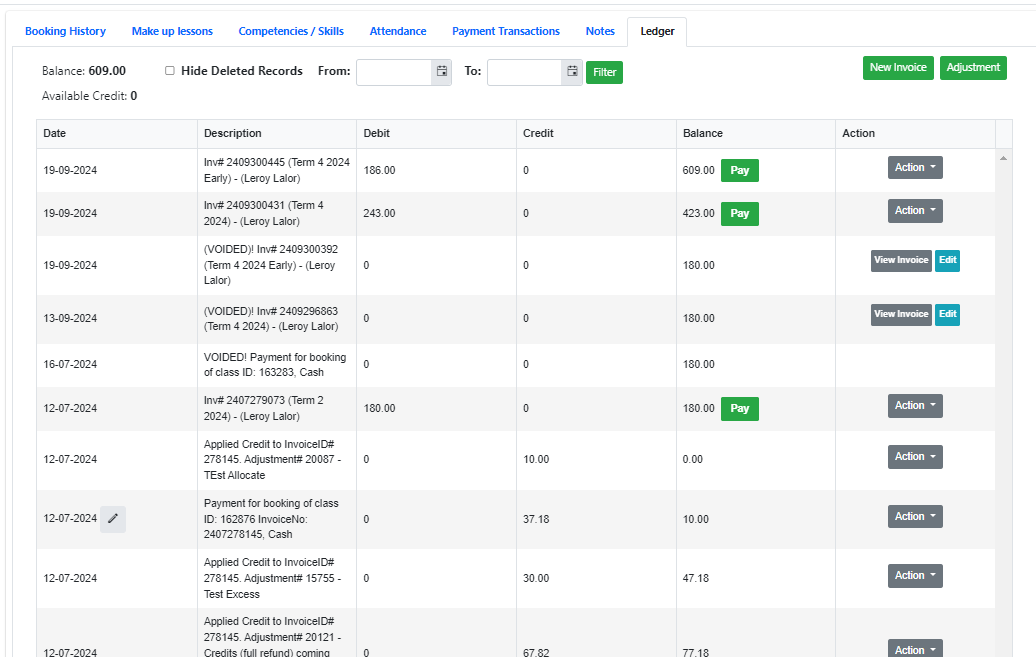View Invoice for voided Inv# 2409300392
The width and height of the screenshot is (1036, 657).
[x=901, y=261]
